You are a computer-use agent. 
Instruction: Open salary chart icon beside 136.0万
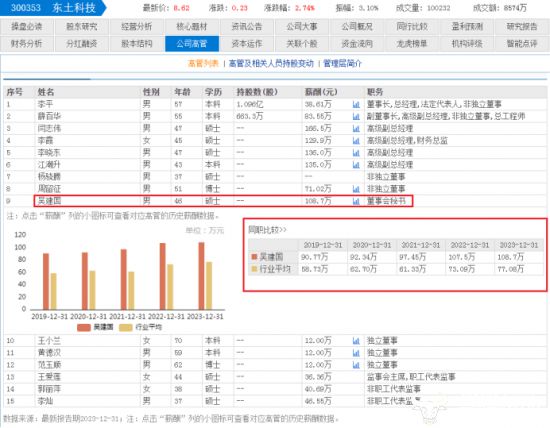(356, 153)
